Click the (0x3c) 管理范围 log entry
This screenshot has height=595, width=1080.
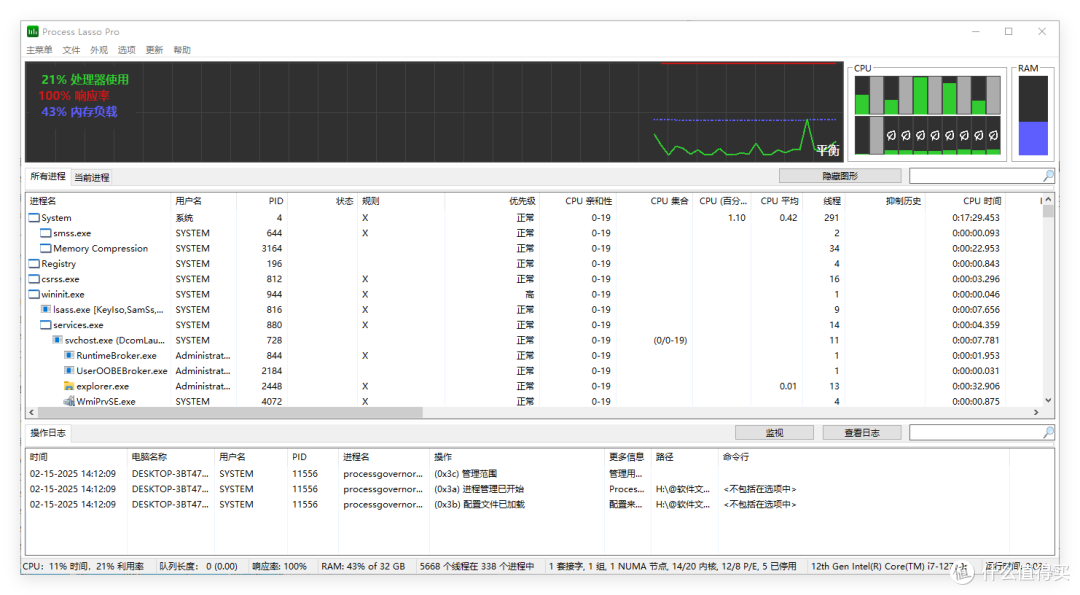coord(466,474)
